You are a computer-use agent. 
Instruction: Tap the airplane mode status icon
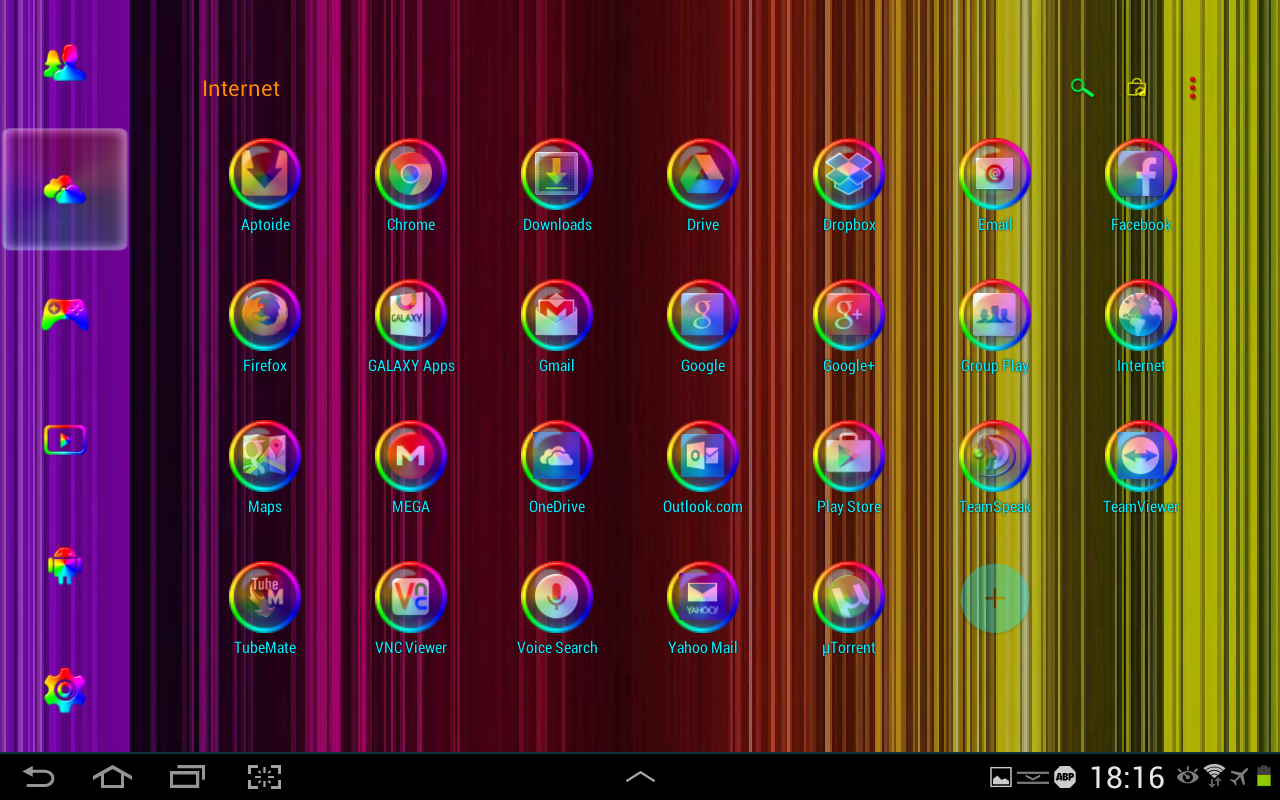click(x=1239, y=776)
